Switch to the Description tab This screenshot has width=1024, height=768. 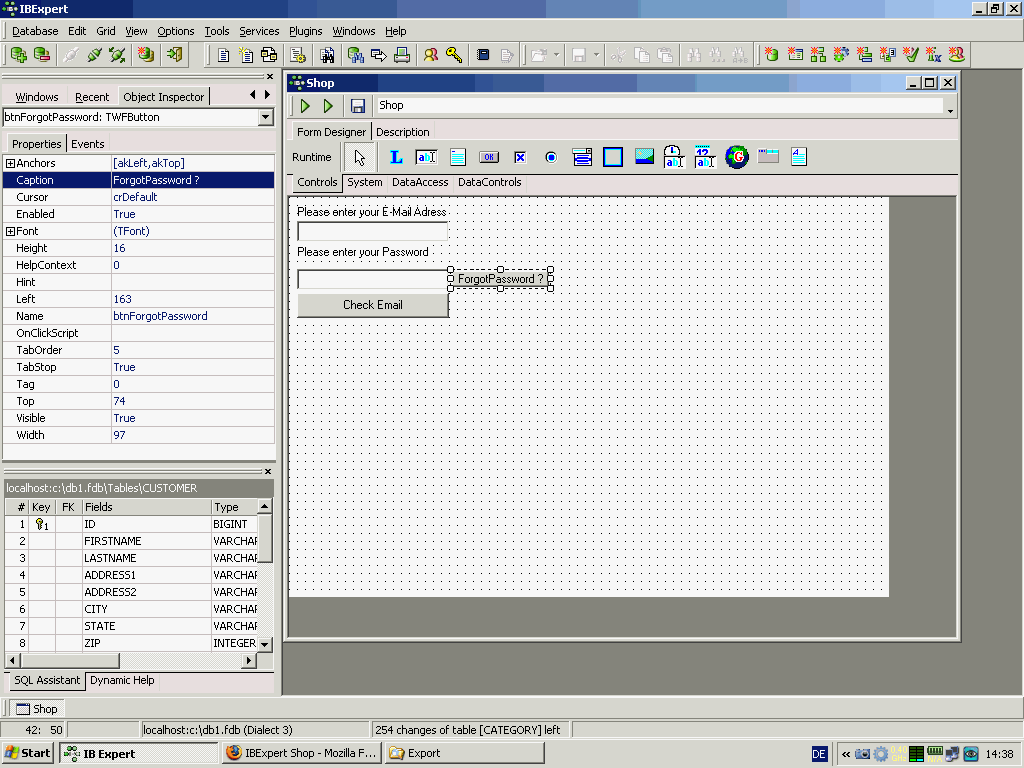tap(403, 132)
